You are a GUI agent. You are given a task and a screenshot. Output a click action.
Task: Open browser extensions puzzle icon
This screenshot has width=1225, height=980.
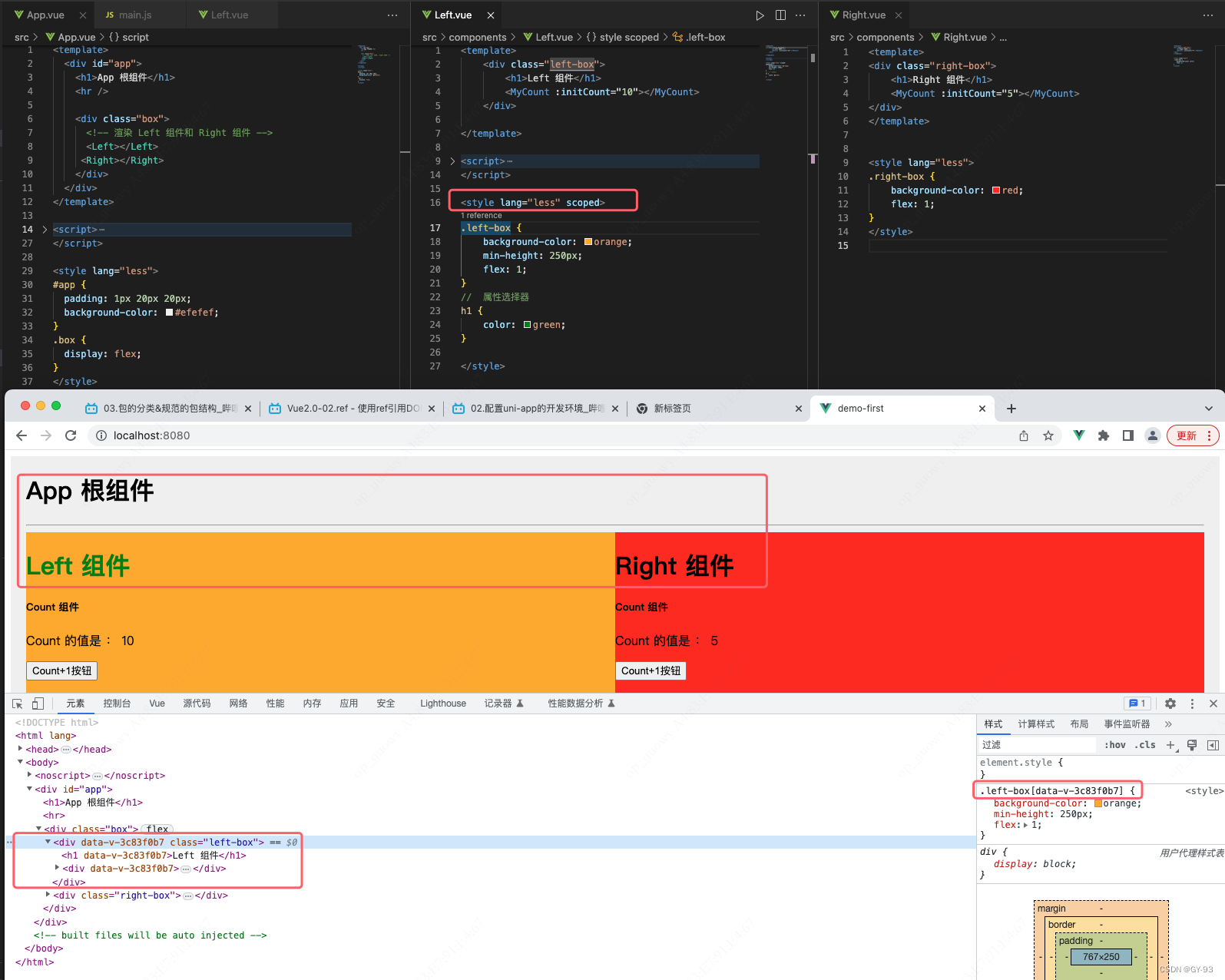(x=1104, y=435)
